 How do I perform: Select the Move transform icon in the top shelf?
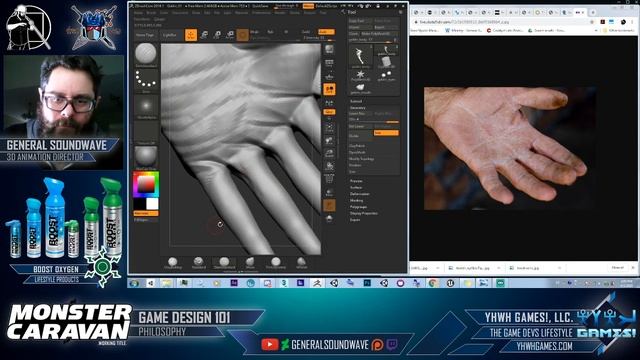(204, 35)
